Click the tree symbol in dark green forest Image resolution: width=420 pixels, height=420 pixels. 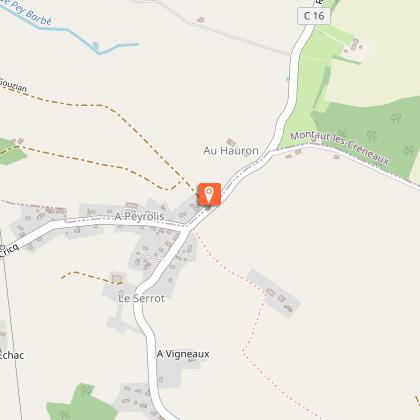point(396,118)
